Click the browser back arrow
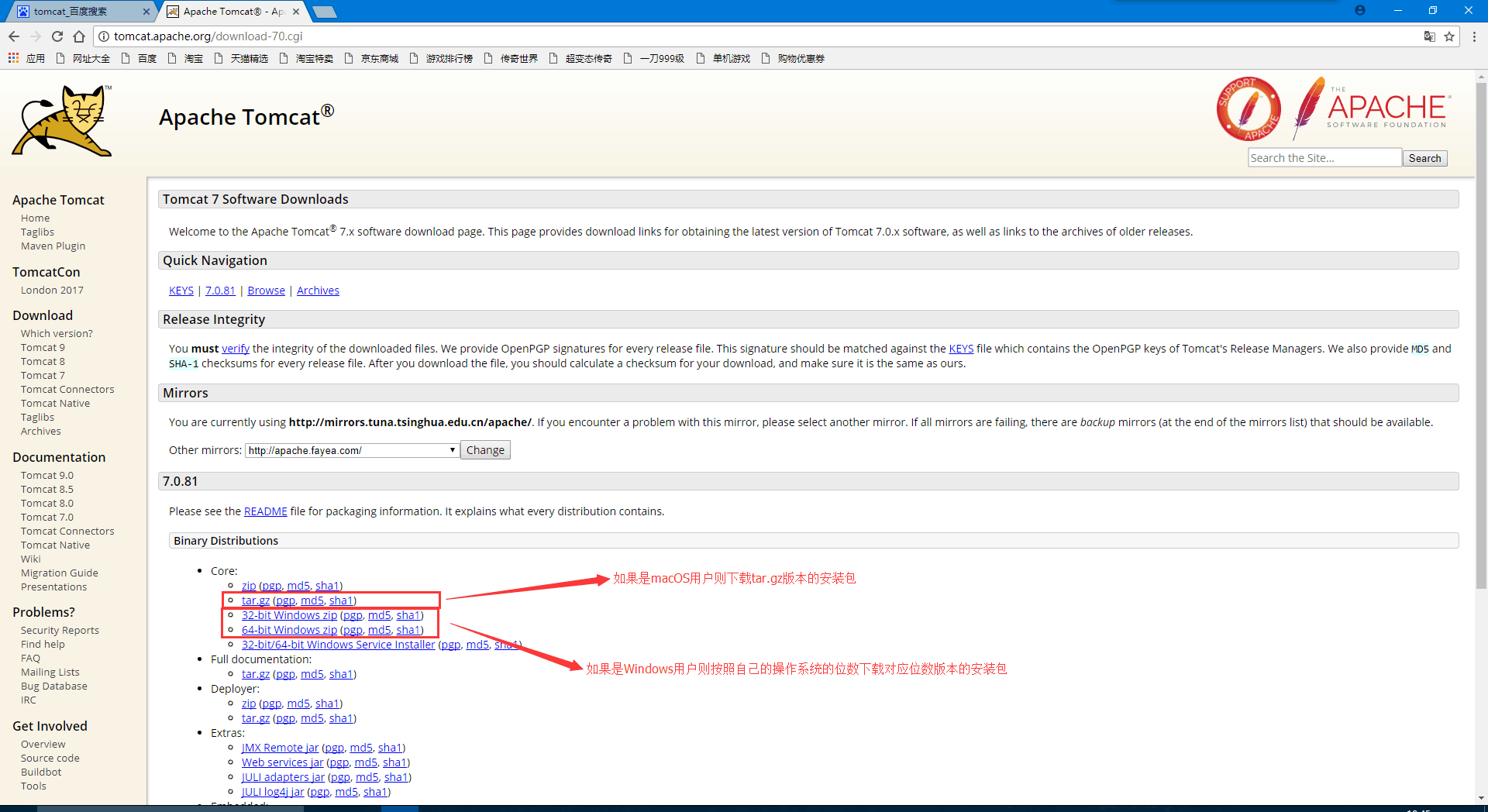The height and width of the screenshot is (812, 1488). click(14, 36)
